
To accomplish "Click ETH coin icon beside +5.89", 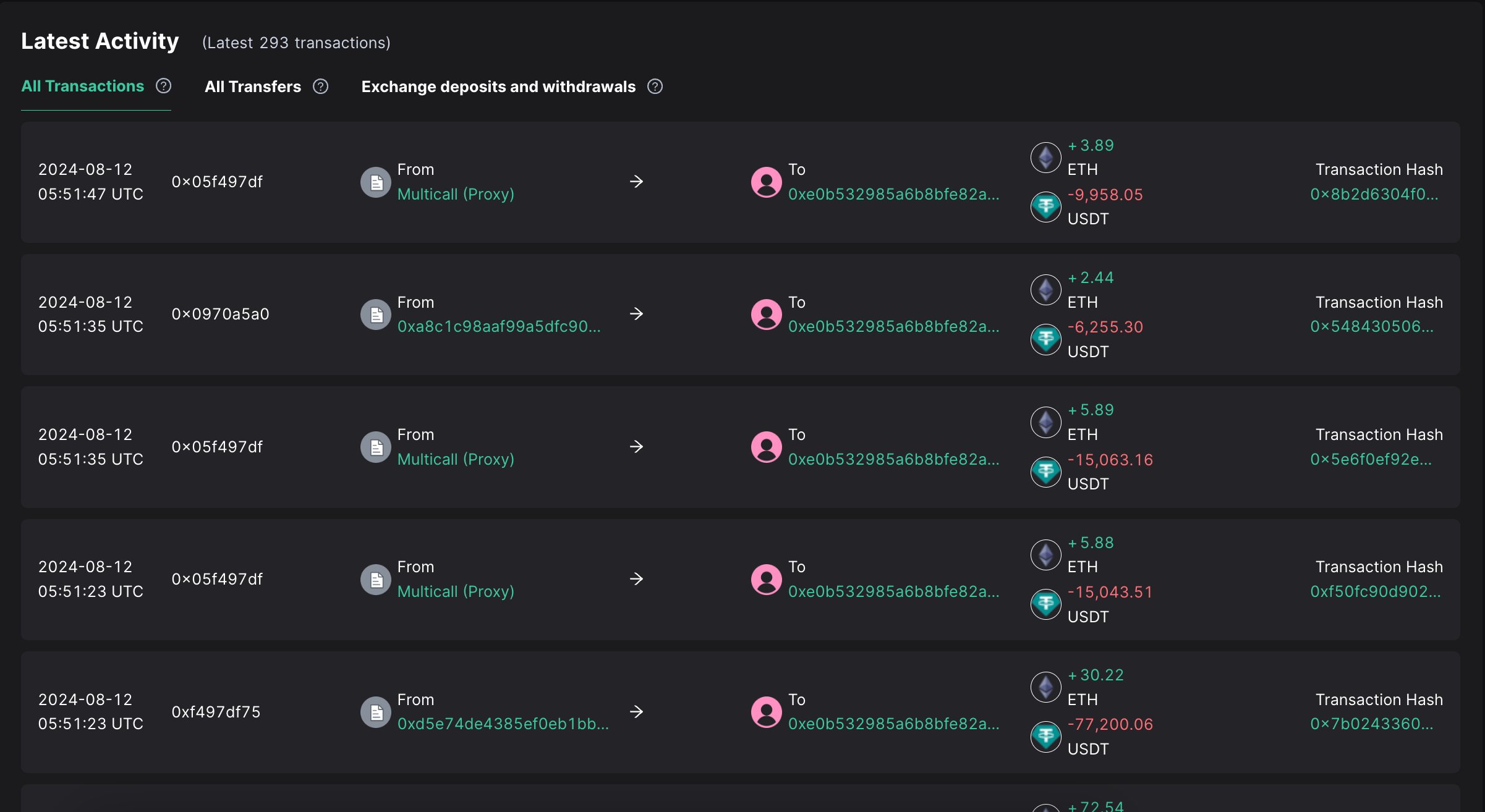I will (x=1045, y=423).
